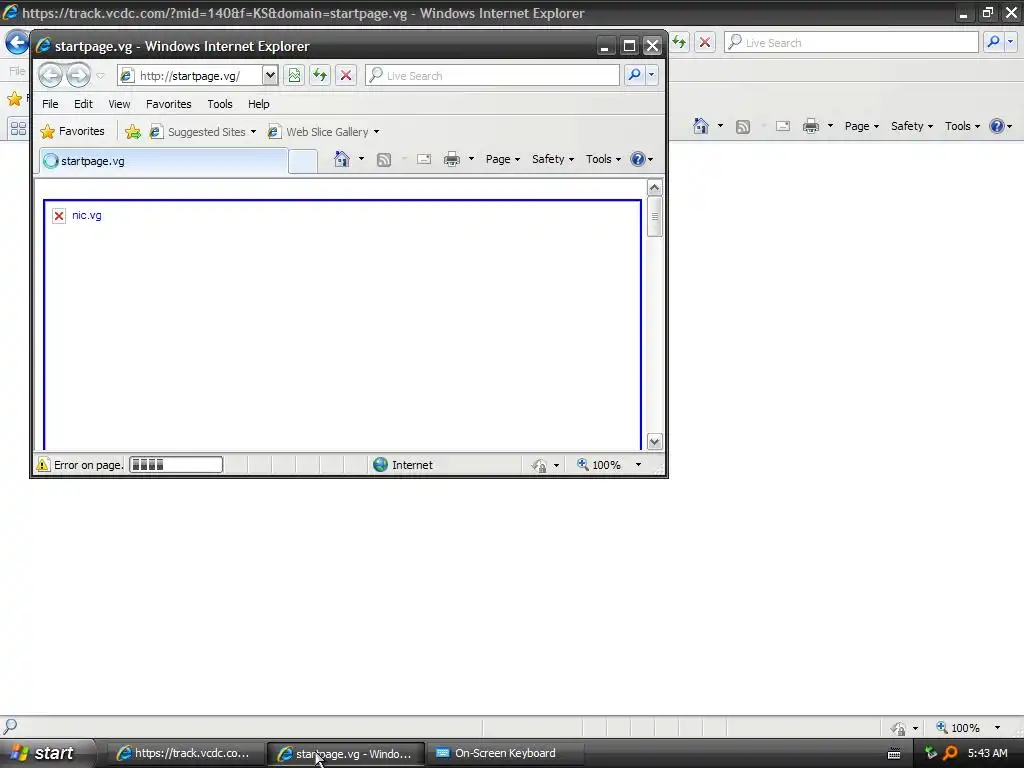Open zoom dropdown arrow in front window
Screen dimensions: 1024x768
(638, 464)
